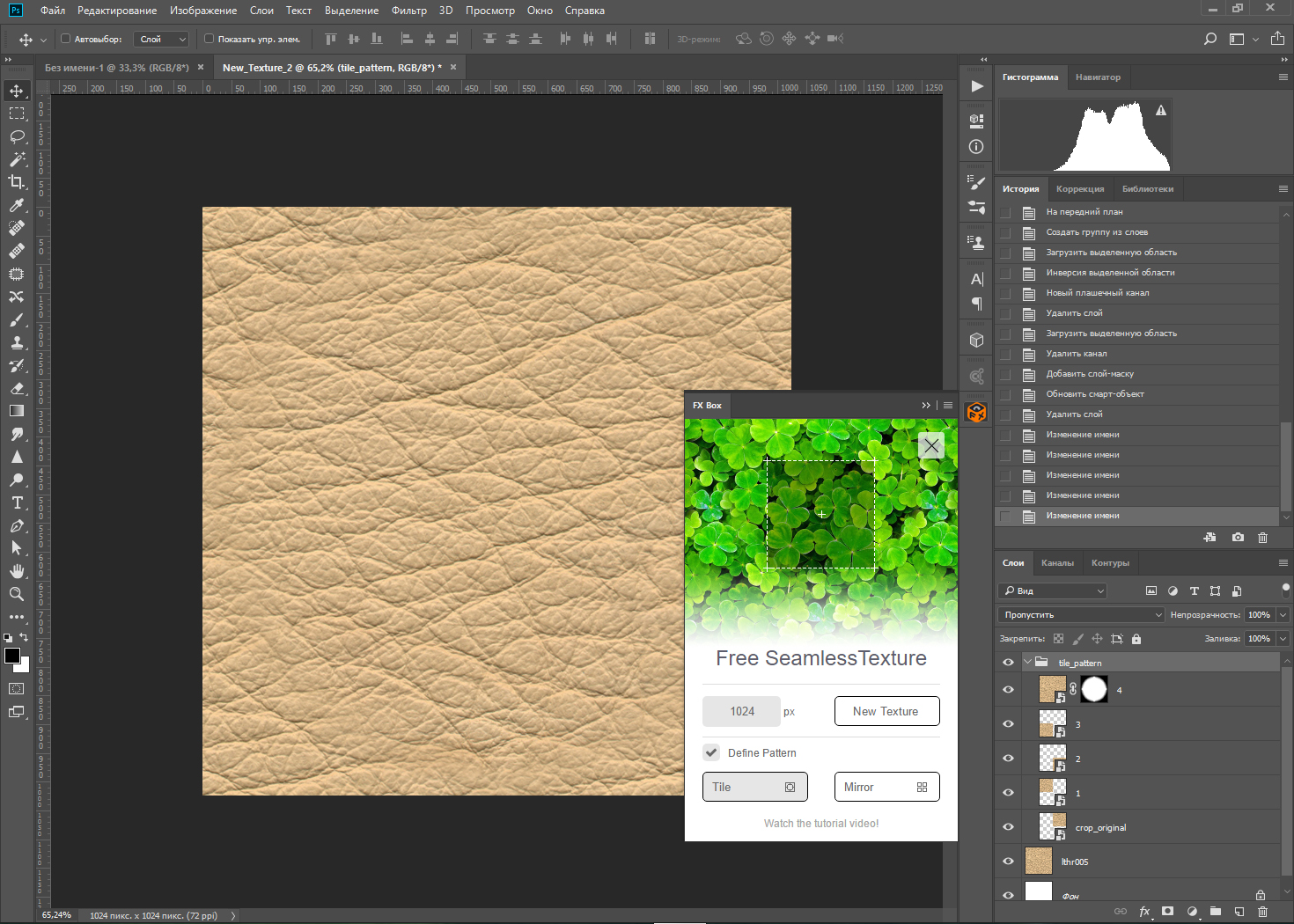This screenshot has width=1294, height=924.
Task: Open the layer blend mode dropdown Пропустить
Action: pyautogui.click(x=1081, y=614)
